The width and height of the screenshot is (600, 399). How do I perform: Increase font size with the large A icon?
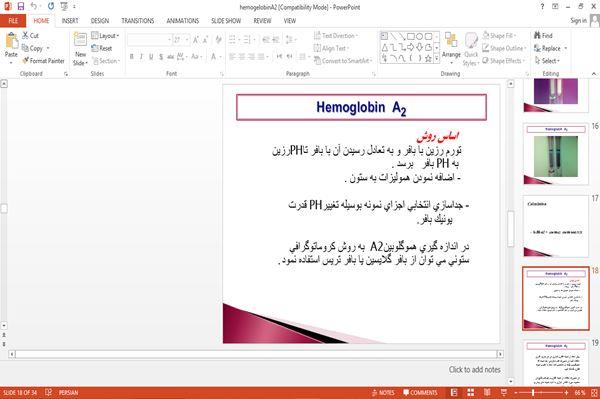tap(196, 40)
